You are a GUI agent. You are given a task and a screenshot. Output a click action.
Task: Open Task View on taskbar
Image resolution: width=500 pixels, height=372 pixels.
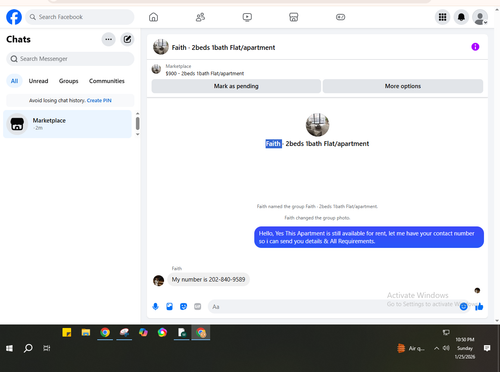(x=47, y=348)
